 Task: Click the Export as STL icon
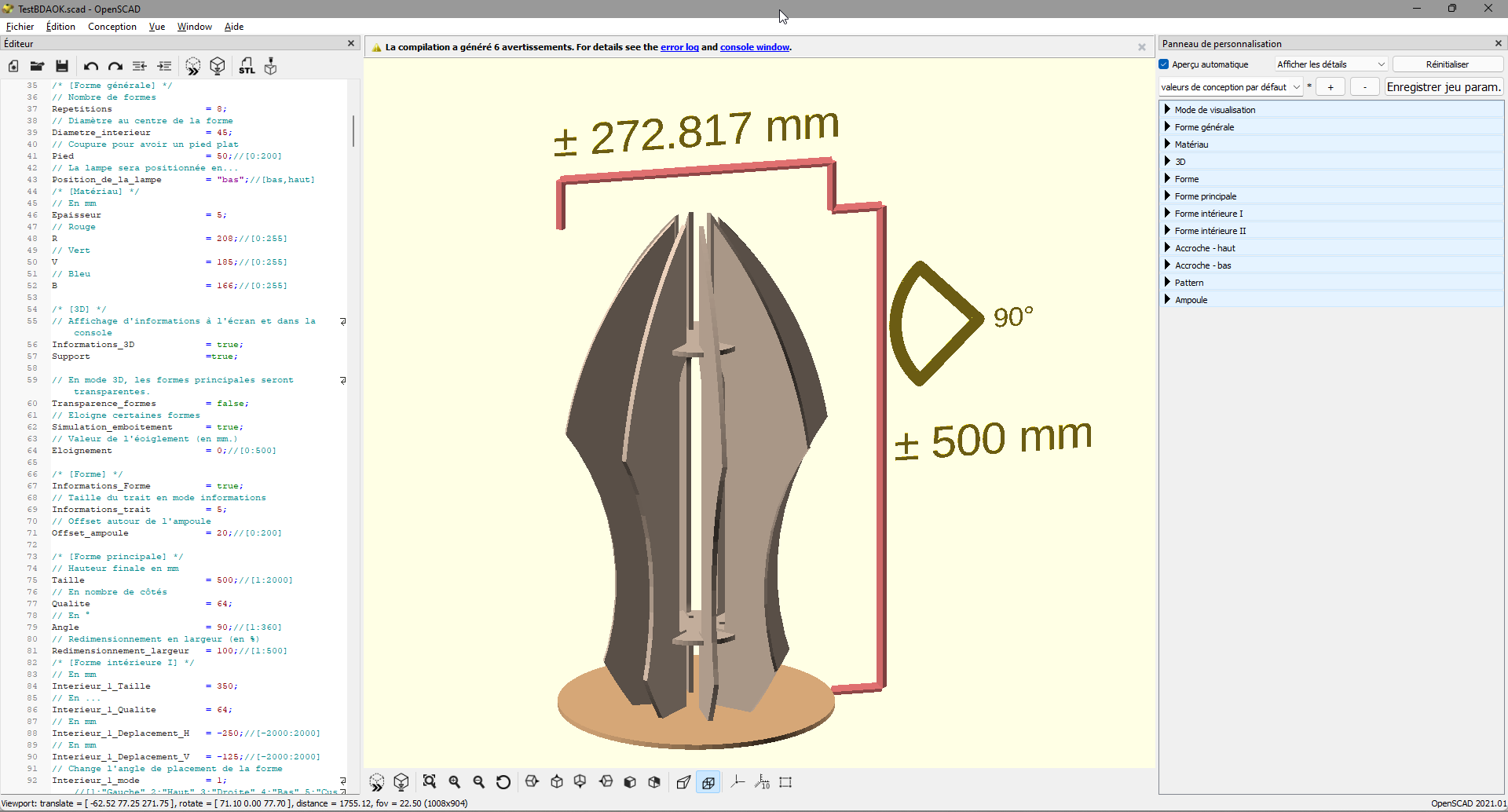click(x=247, y=67)
